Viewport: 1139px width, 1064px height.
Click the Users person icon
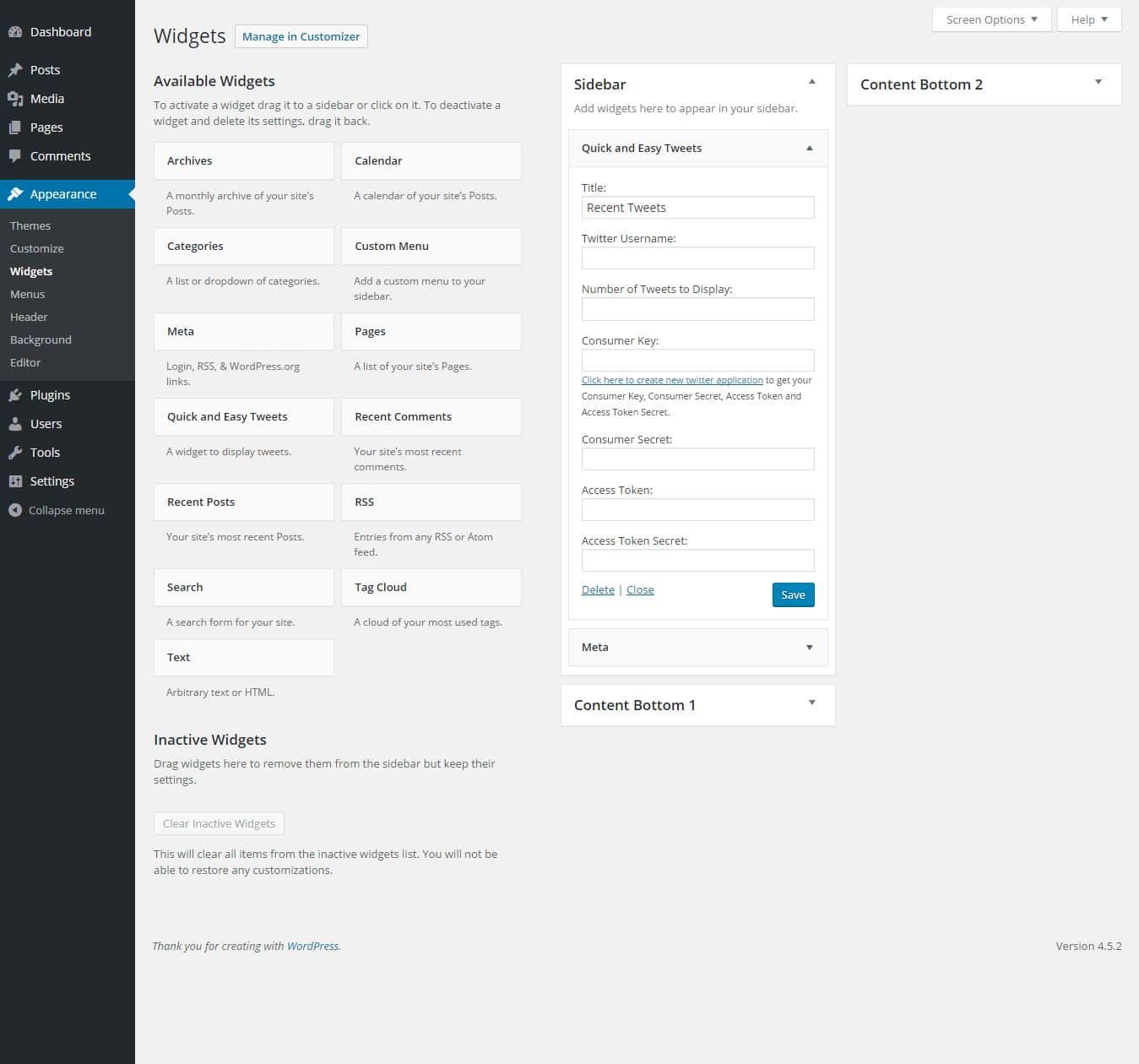pyautogui.click(x=15, y=424)
